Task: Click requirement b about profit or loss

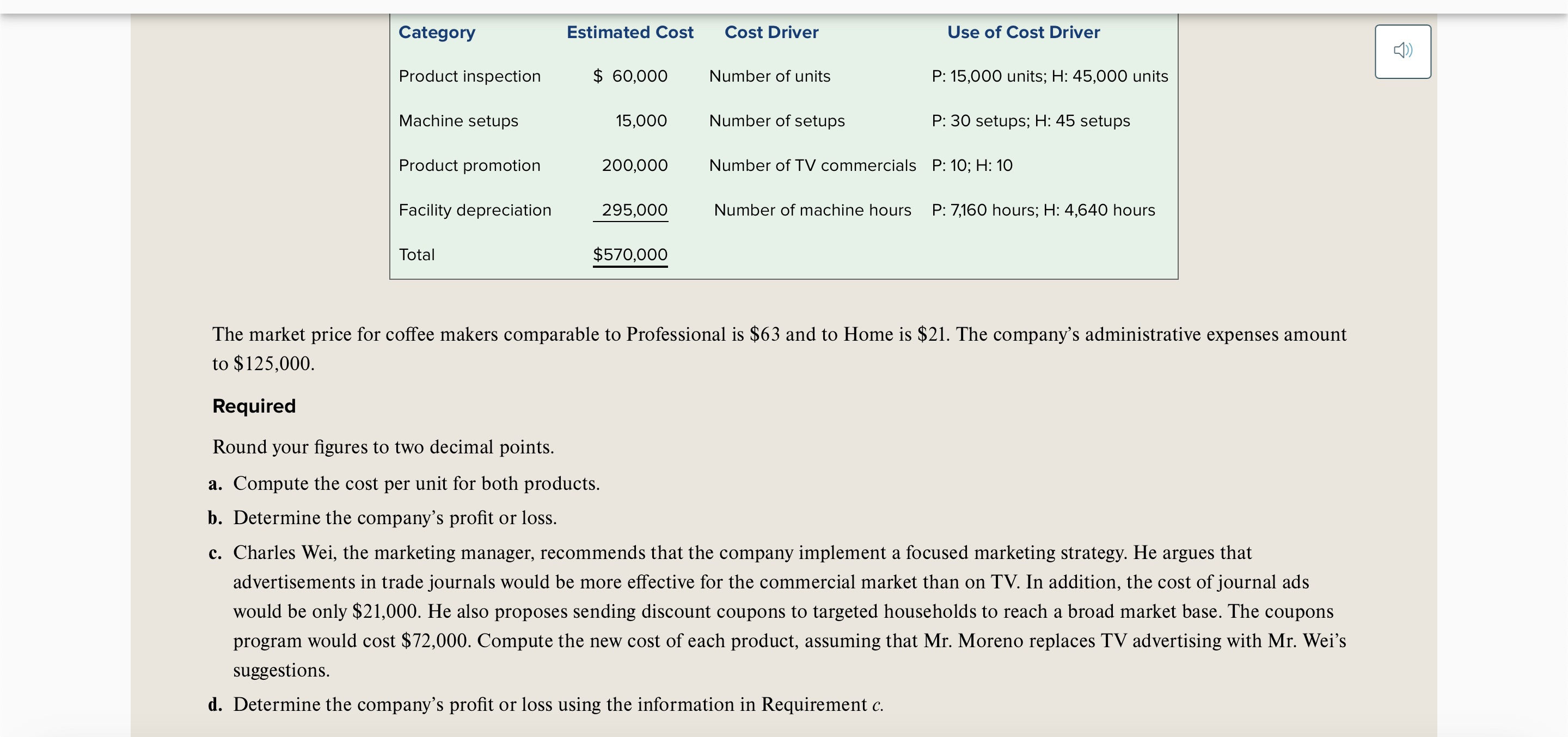Action: pyautogui.click(x=382, y=517)
